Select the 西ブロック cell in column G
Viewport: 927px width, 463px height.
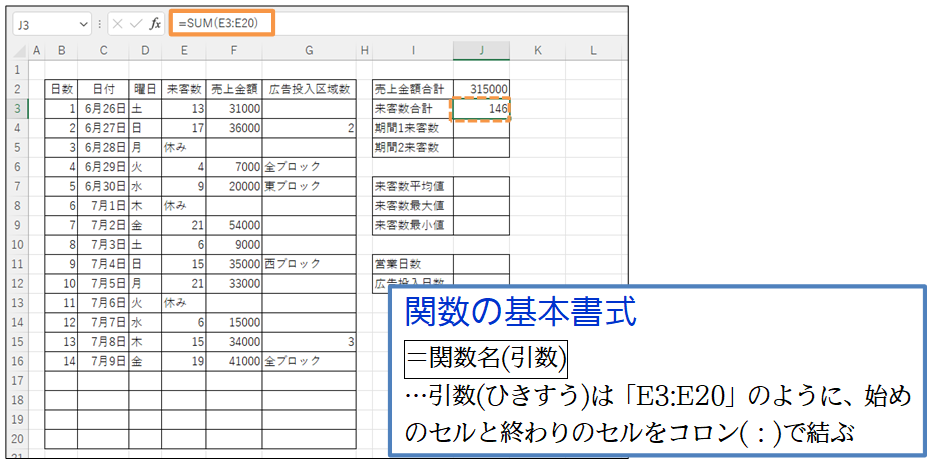pos(309,262)
